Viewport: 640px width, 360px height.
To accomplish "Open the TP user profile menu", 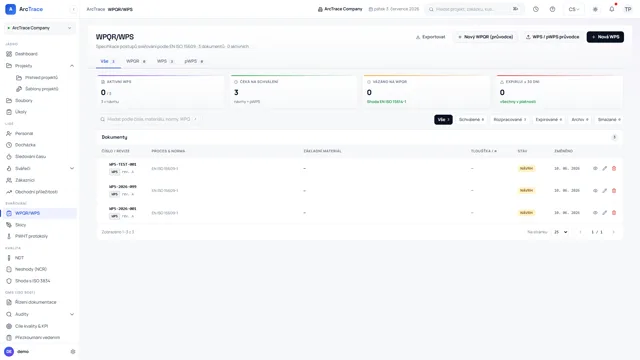I will click(628, 9).
